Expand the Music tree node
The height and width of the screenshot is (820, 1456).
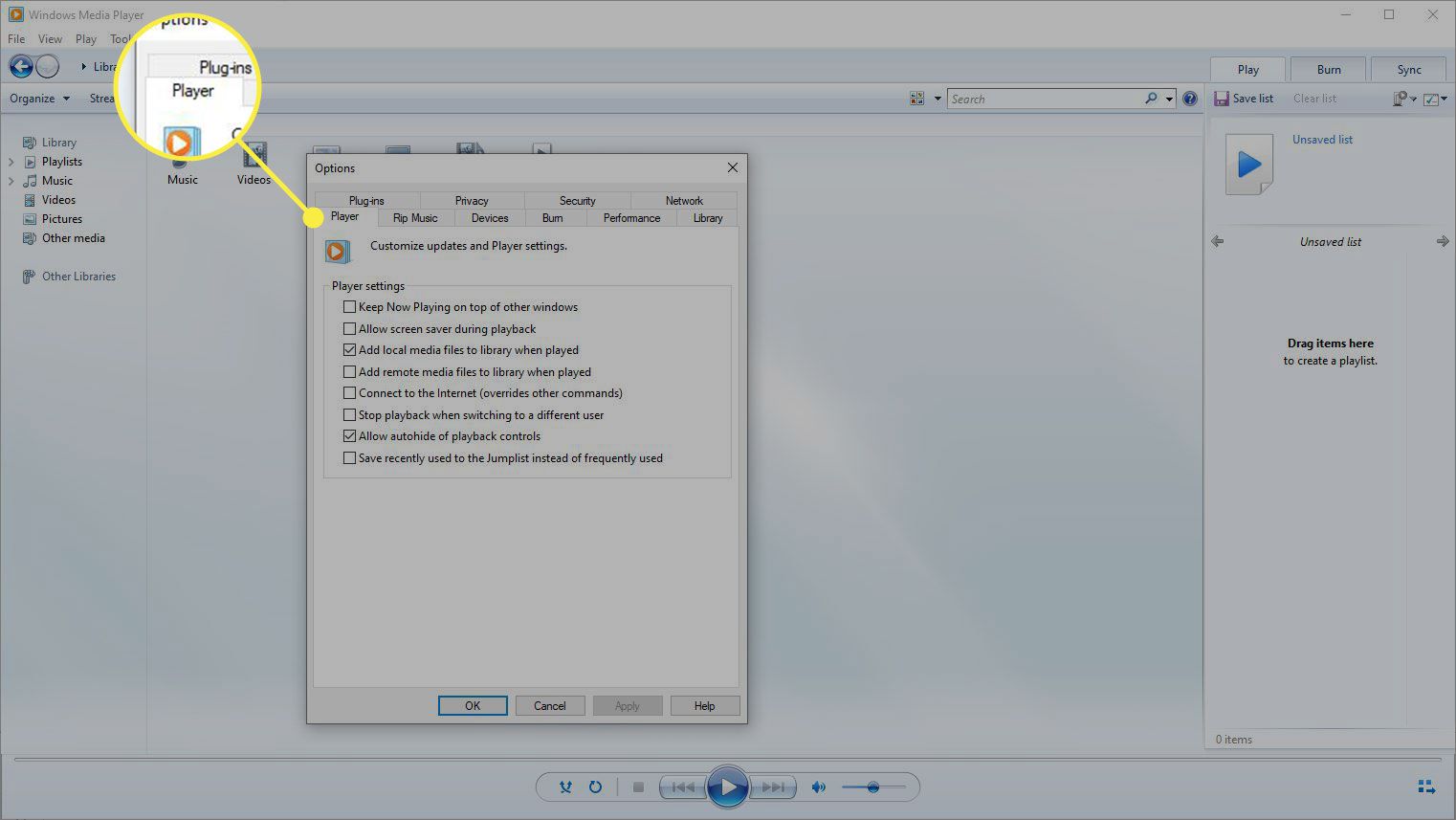(x=11, y=181)
